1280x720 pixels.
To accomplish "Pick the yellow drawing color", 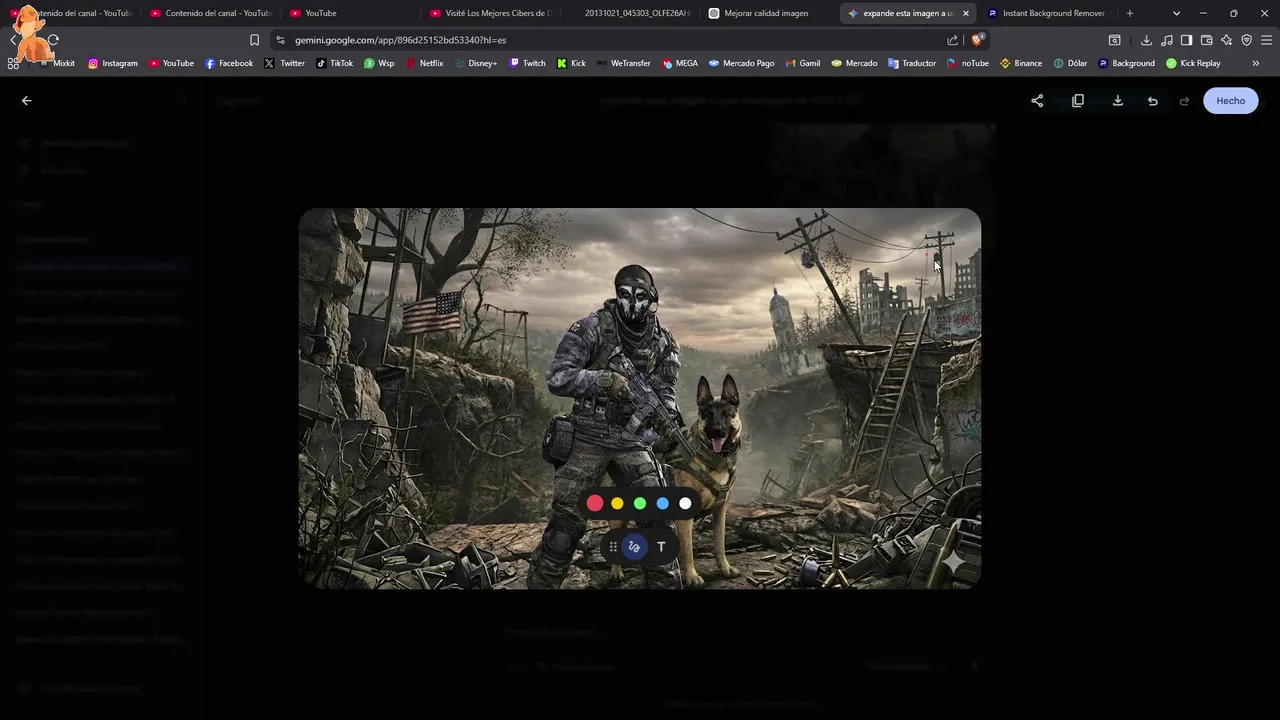I will click(x=617, y=503).
